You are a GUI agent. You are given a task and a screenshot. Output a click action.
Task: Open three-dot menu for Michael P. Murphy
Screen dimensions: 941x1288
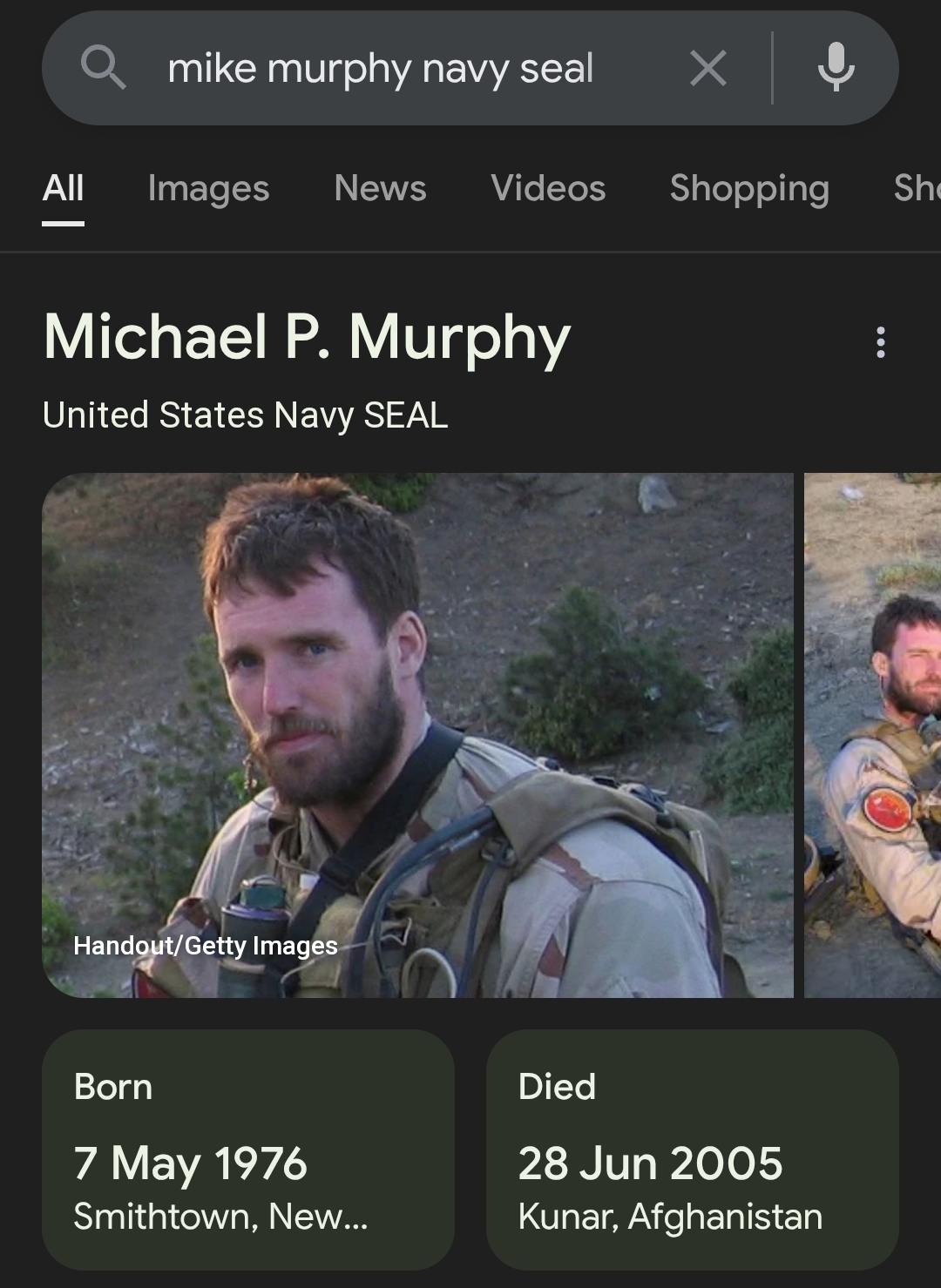tap(881, 342)
